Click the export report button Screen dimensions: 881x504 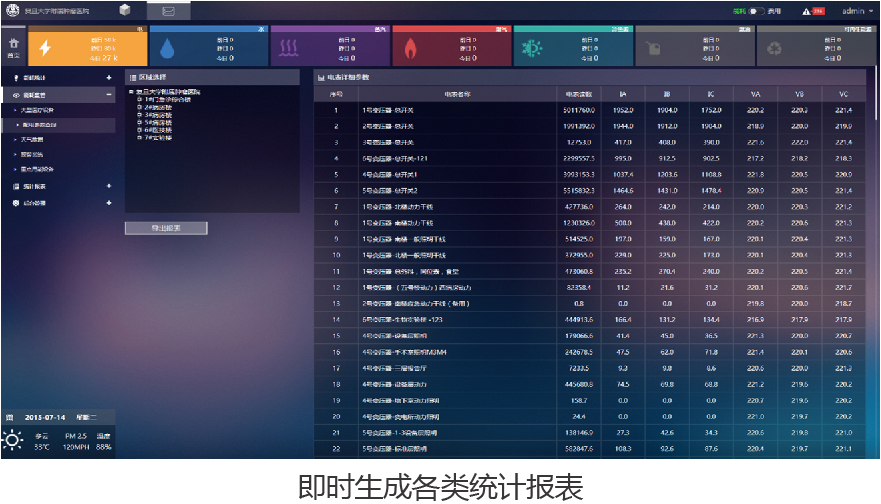pyautogui.click(x=166, y=228)
